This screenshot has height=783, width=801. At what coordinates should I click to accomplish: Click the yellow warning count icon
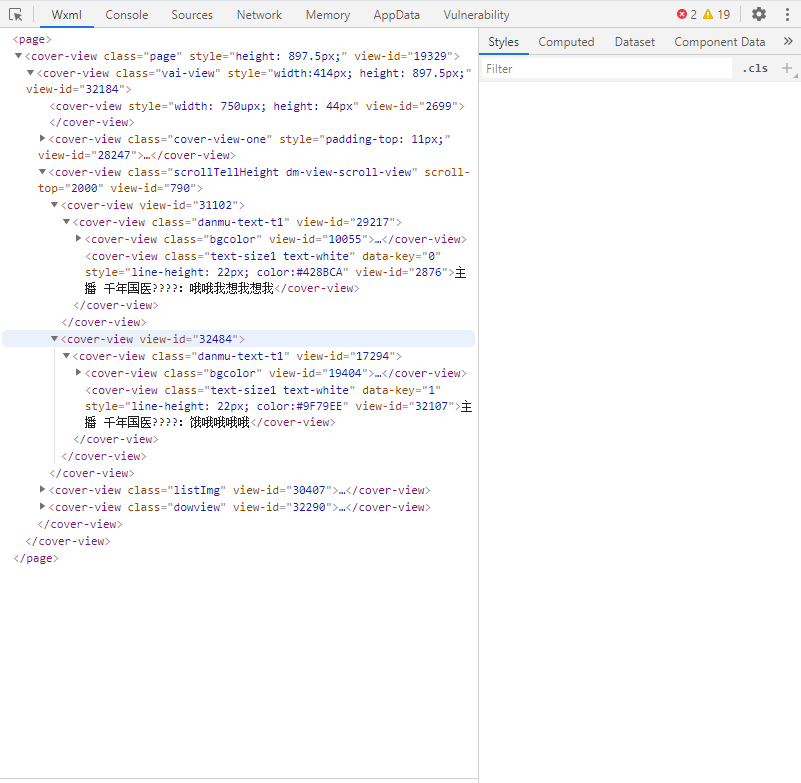tap(708, 14)
